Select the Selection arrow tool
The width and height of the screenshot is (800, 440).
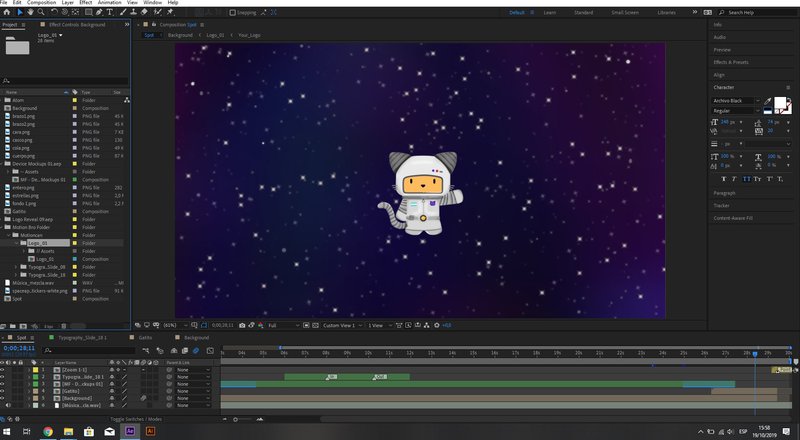(19, 12)
